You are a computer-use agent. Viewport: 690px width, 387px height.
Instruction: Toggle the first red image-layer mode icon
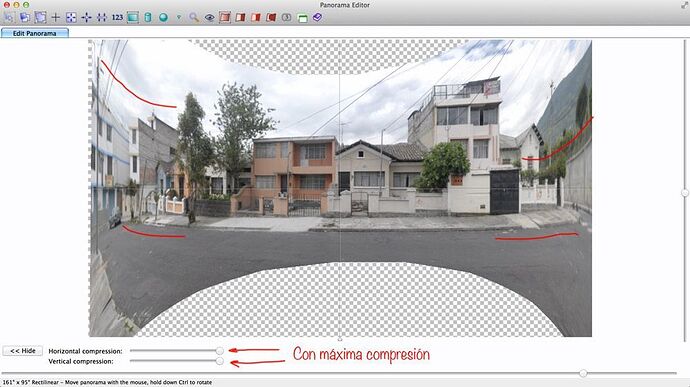225,18
